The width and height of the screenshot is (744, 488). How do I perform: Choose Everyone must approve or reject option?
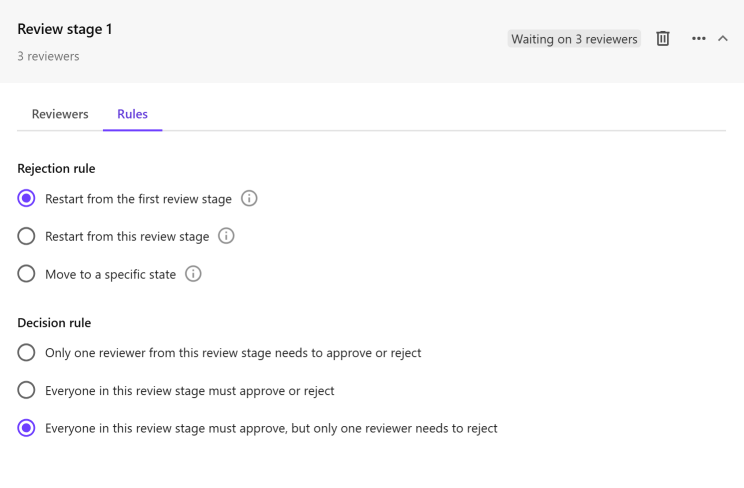26,390
